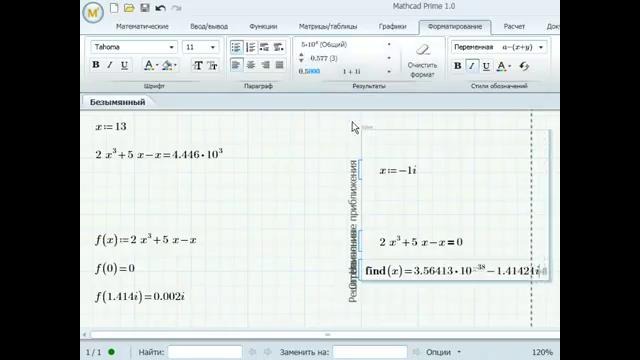The image size is (640, 360).
Task: Apply the highlight fill color
Action: pos(167,65)
